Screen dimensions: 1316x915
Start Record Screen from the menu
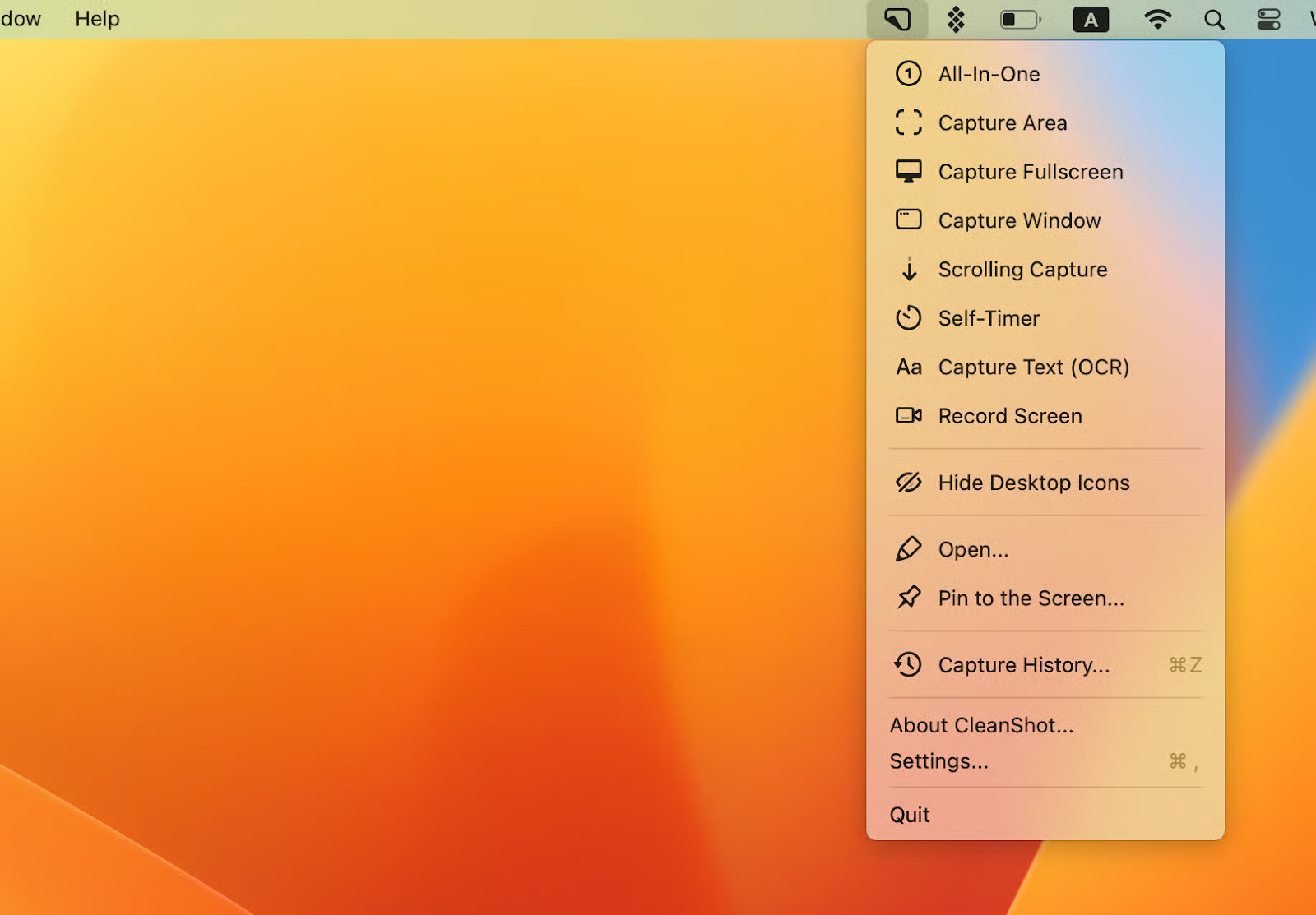click(x=1010, y=416)
